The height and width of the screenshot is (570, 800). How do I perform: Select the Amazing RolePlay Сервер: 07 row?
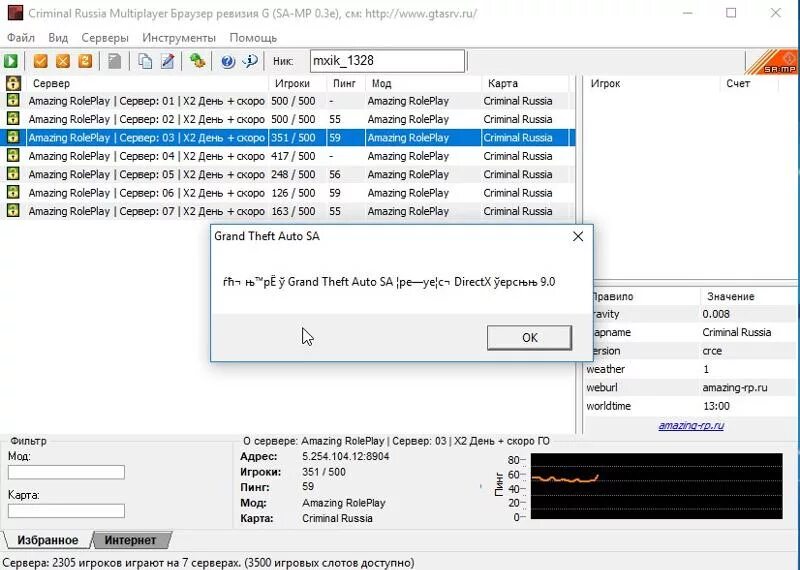pos(288,211)
